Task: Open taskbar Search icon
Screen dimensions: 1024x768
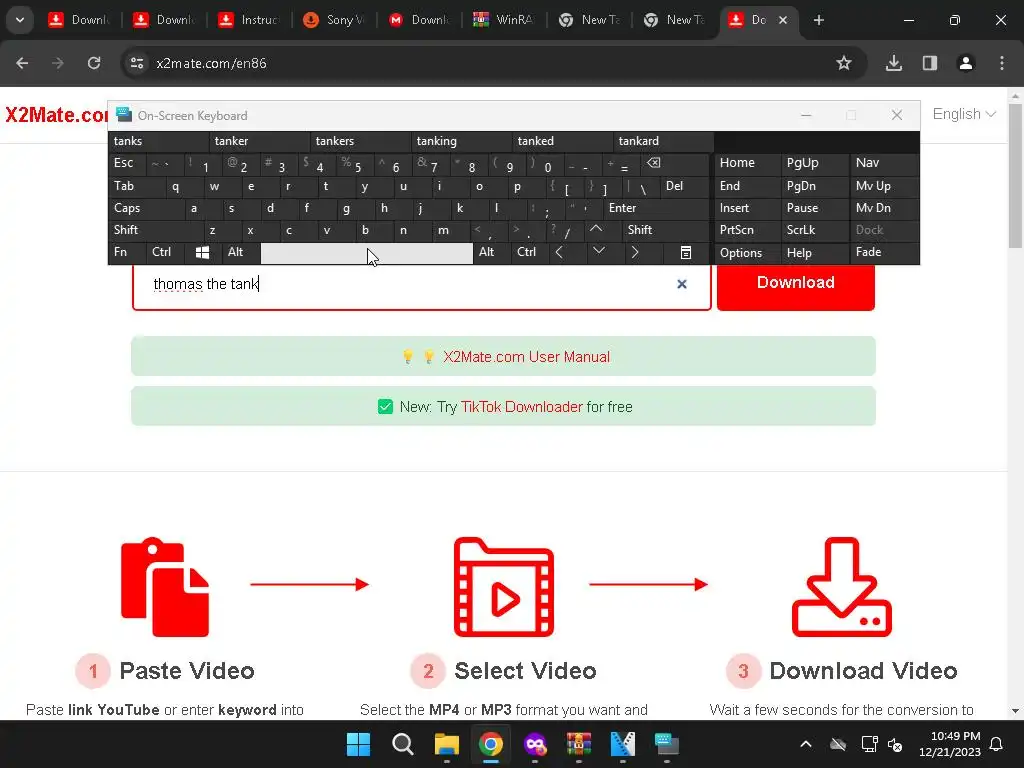Action: click(x=403, y=744)
